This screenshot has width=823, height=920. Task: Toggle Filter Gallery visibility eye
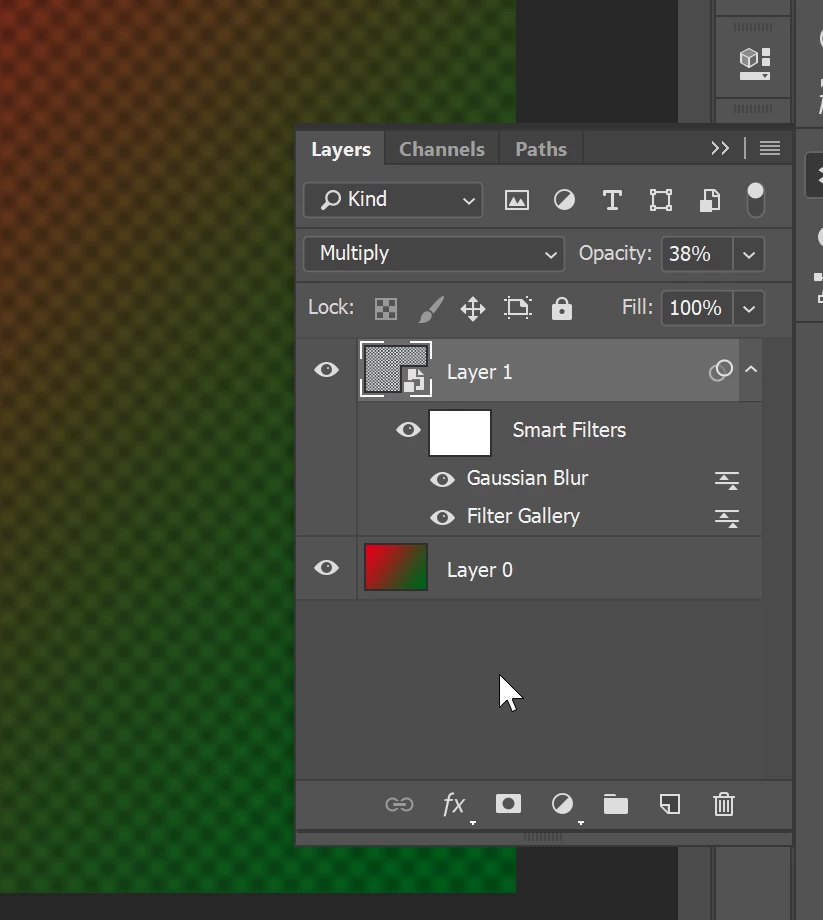(x=442, y=518)
